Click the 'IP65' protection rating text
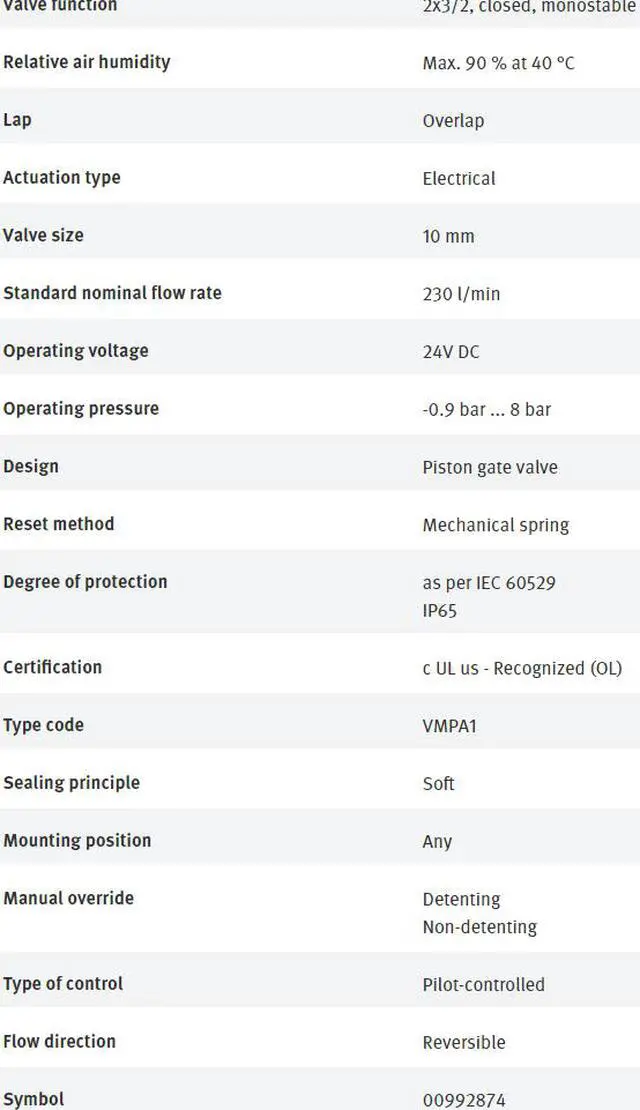This screenshot has height=1110, width=640. (440, 610)
